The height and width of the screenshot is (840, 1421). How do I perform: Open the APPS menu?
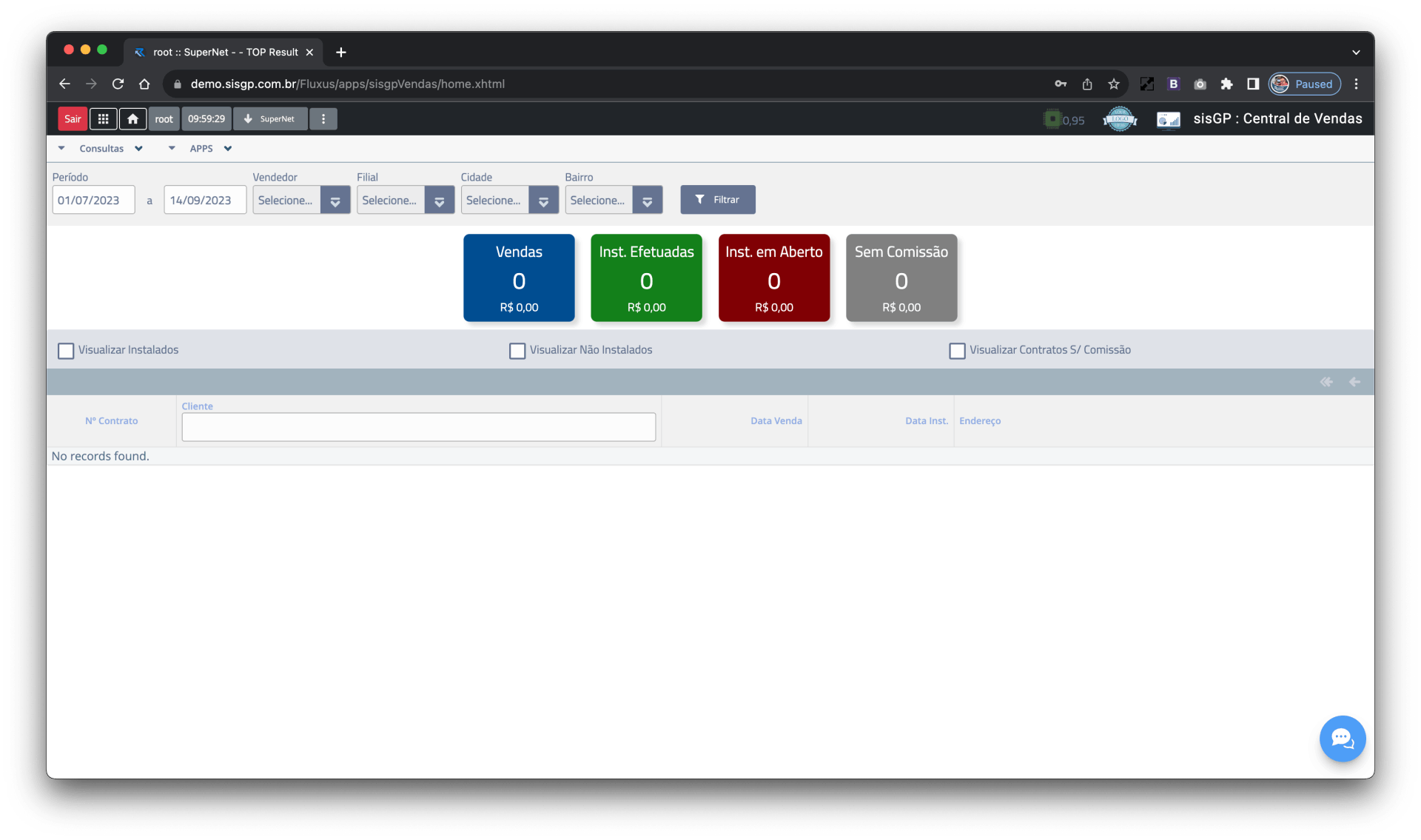pos(201,148)
